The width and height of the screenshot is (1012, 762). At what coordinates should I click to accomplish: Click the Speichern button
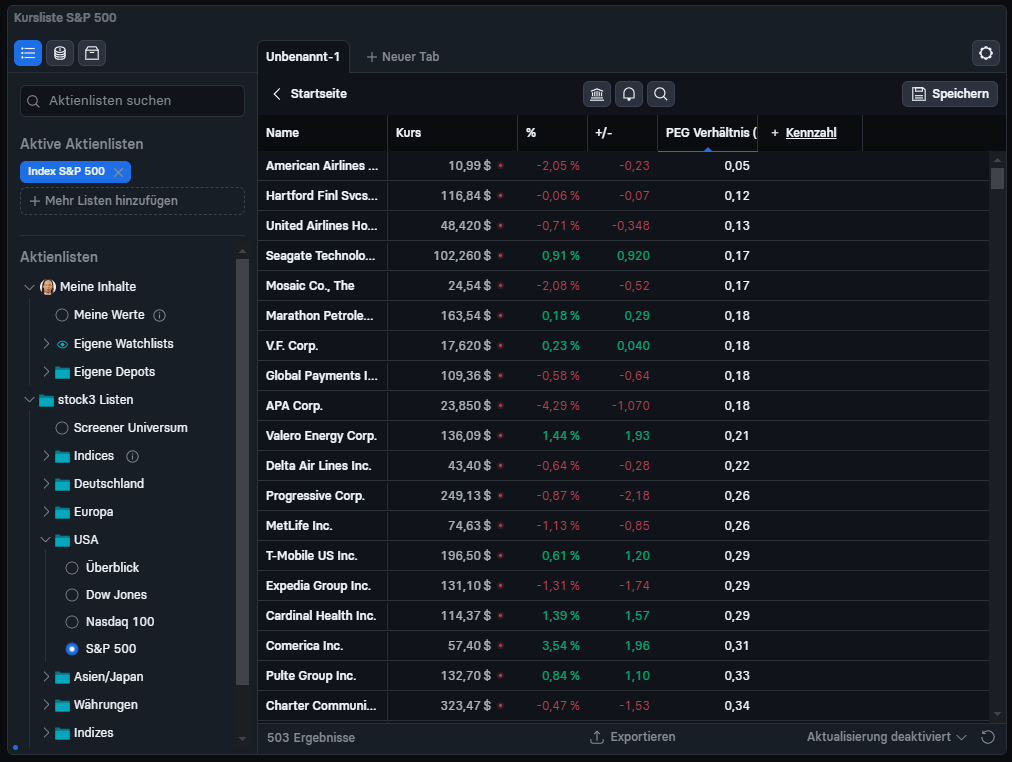[950, 94]
